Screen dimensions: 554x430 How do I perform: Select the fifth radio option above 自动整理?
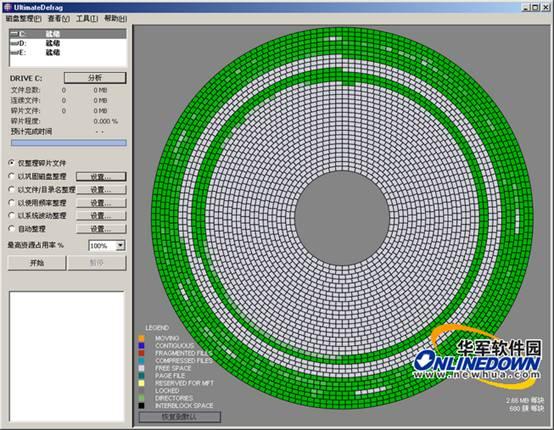(x=12, y=216)
